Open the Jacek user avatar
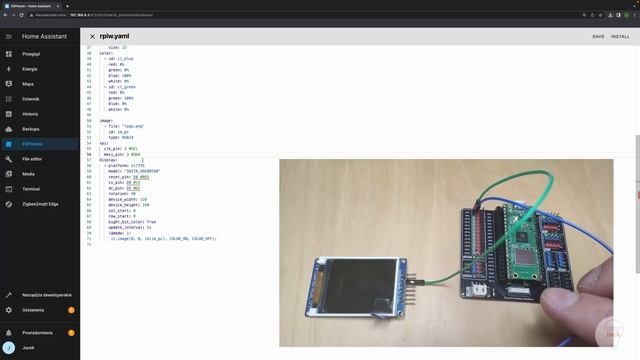This screenshot has height=360, width=640. pos(9,348)
